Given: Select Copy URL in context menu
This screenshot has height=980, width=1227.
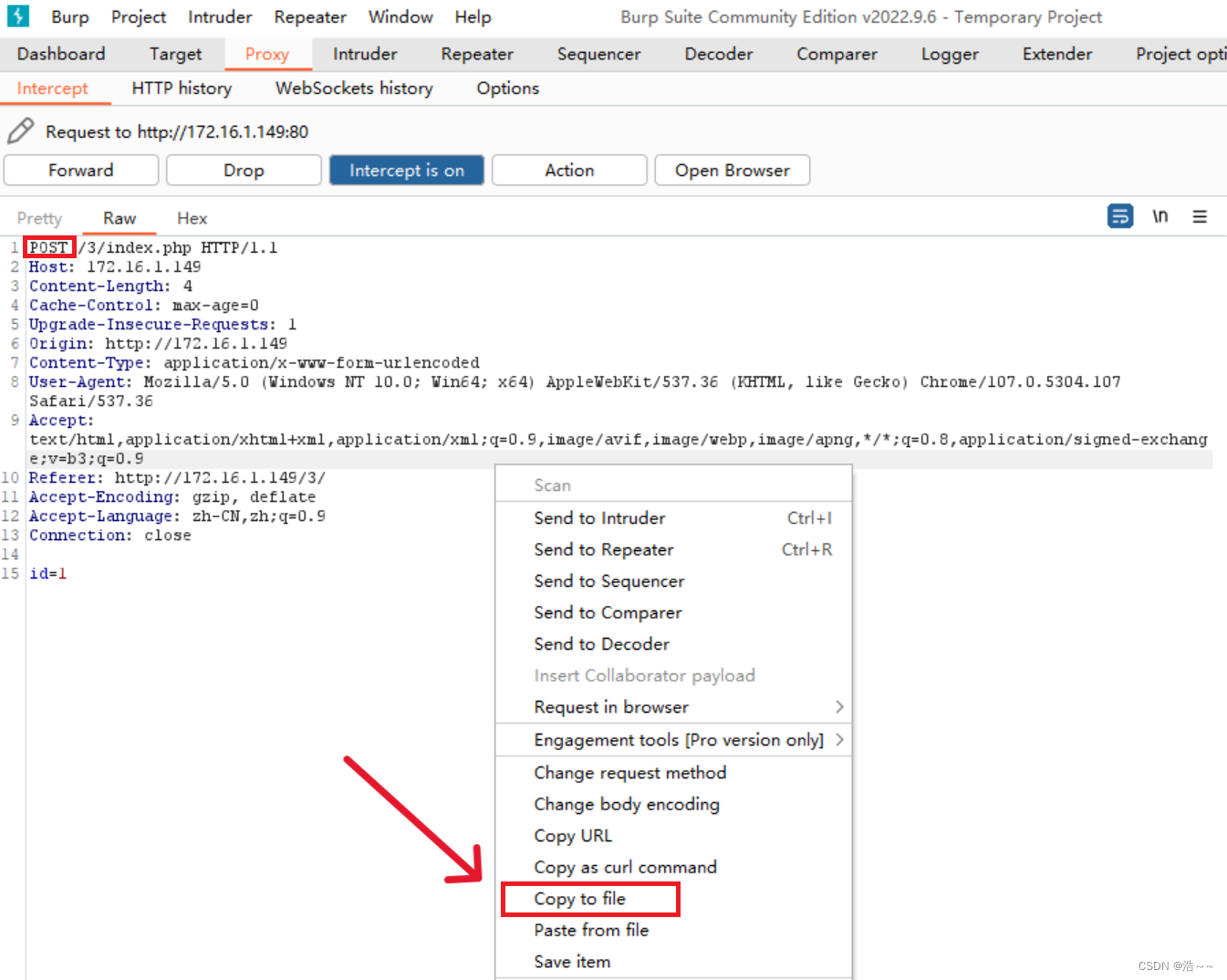Looking at the screenshot, I should pos(673,836).
